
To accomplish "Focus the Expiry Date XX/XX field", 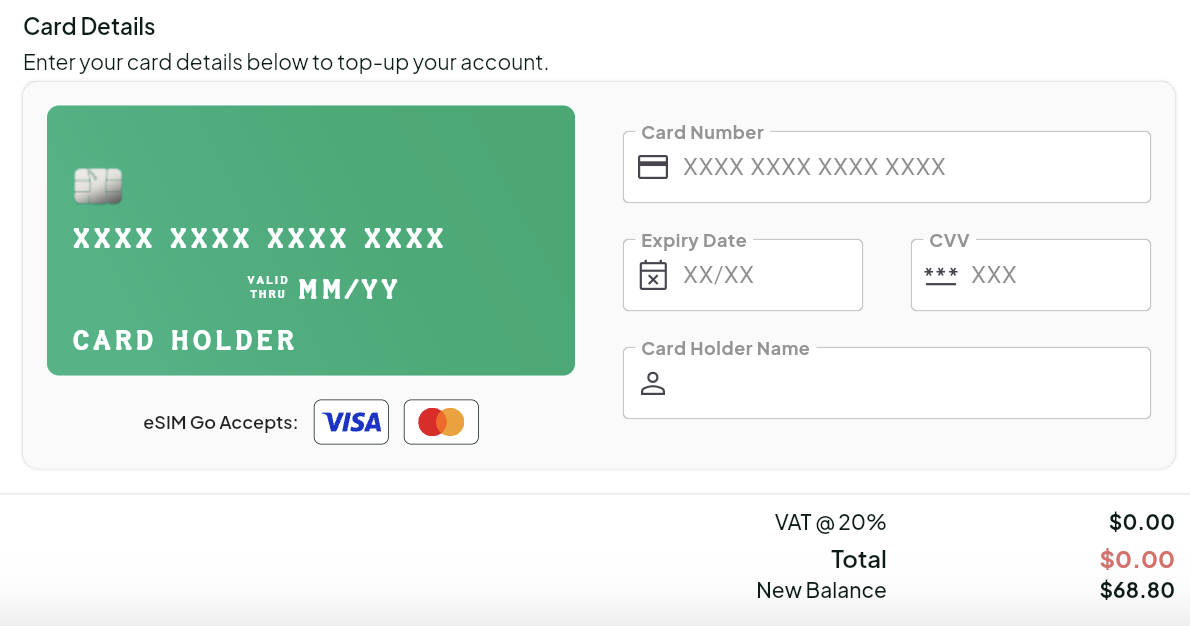I will point(742,275).
